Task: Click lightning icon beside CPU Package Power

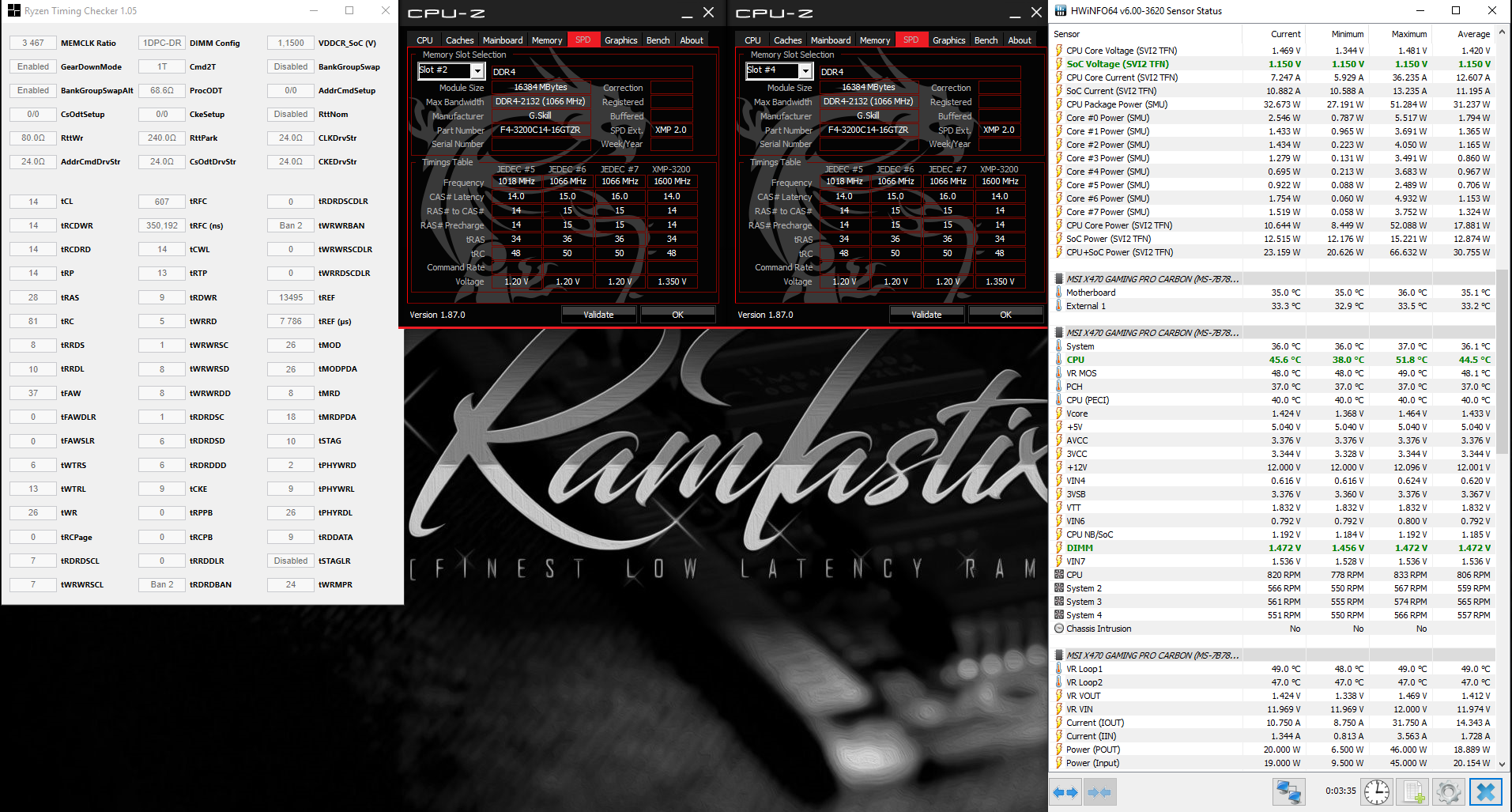Action: (x=1059, y=104)
